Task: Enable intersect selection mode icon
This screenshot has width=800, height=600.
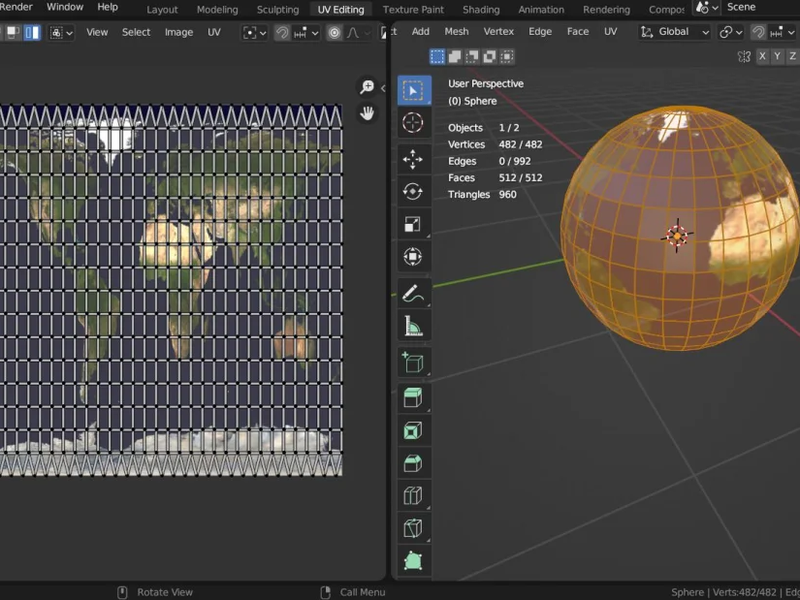Action: pos(507,57)
